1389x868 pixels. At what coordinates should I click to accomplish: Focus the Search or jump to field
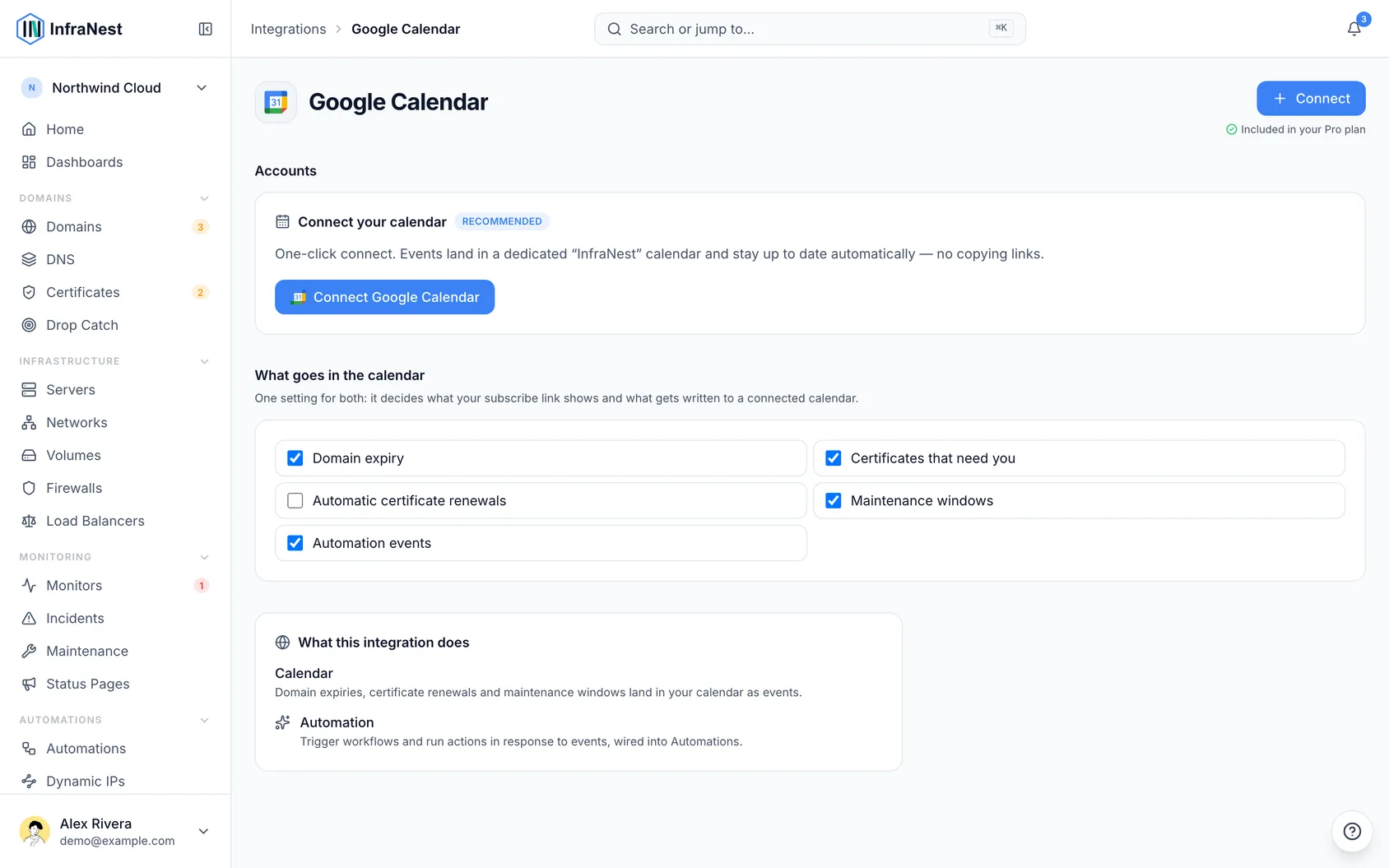[x=810, y=29]
